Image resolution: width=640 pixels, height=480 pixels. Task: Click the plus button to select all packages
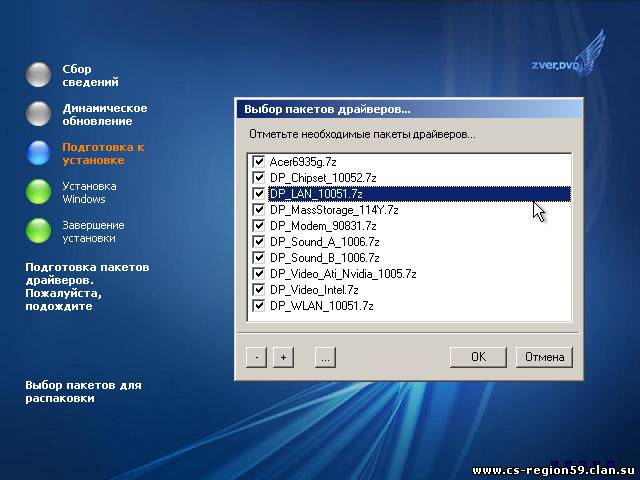point(283,357)
